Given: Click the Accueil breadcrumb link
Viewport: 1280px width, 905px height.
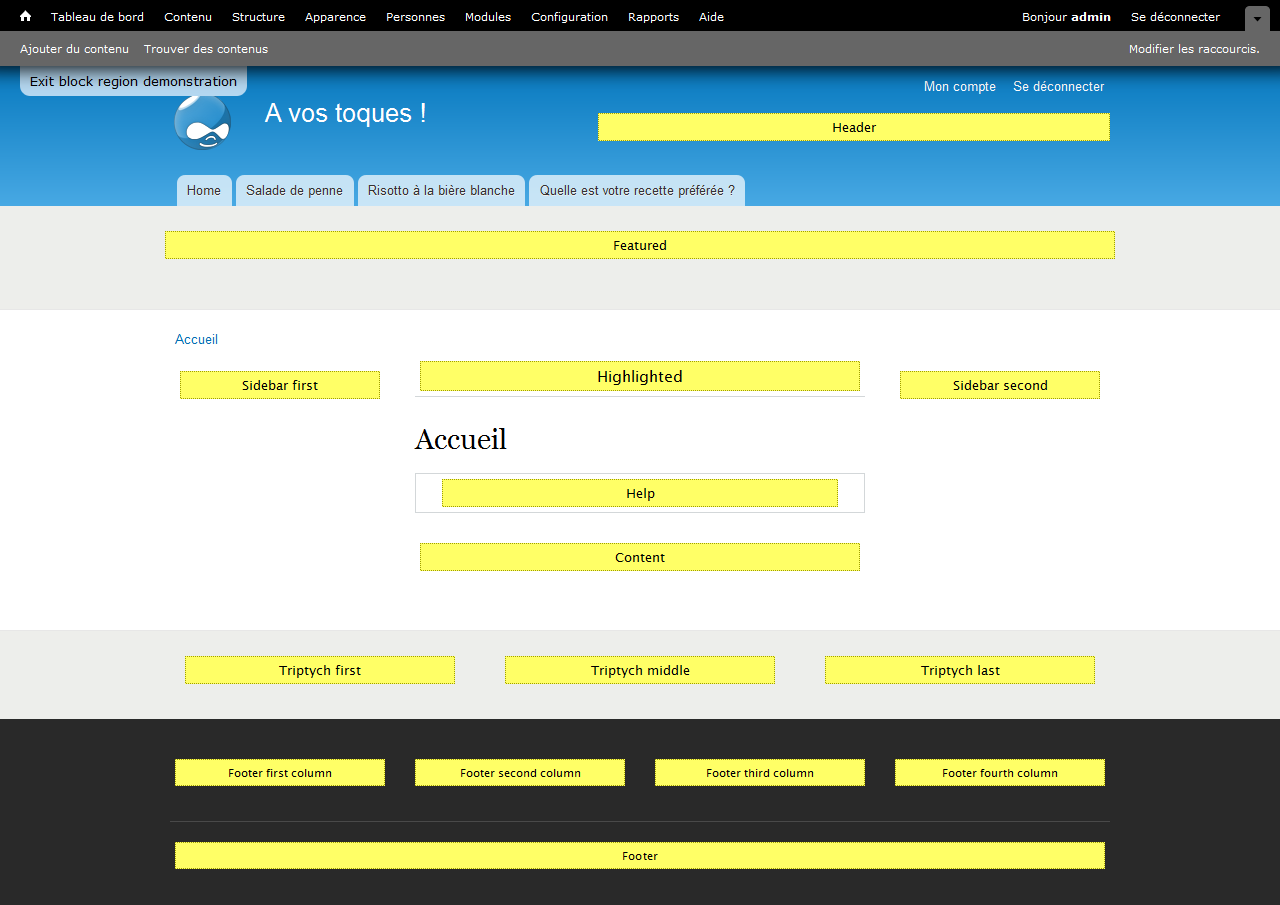Looking at the screenshot, I should (x=196, y=339).
